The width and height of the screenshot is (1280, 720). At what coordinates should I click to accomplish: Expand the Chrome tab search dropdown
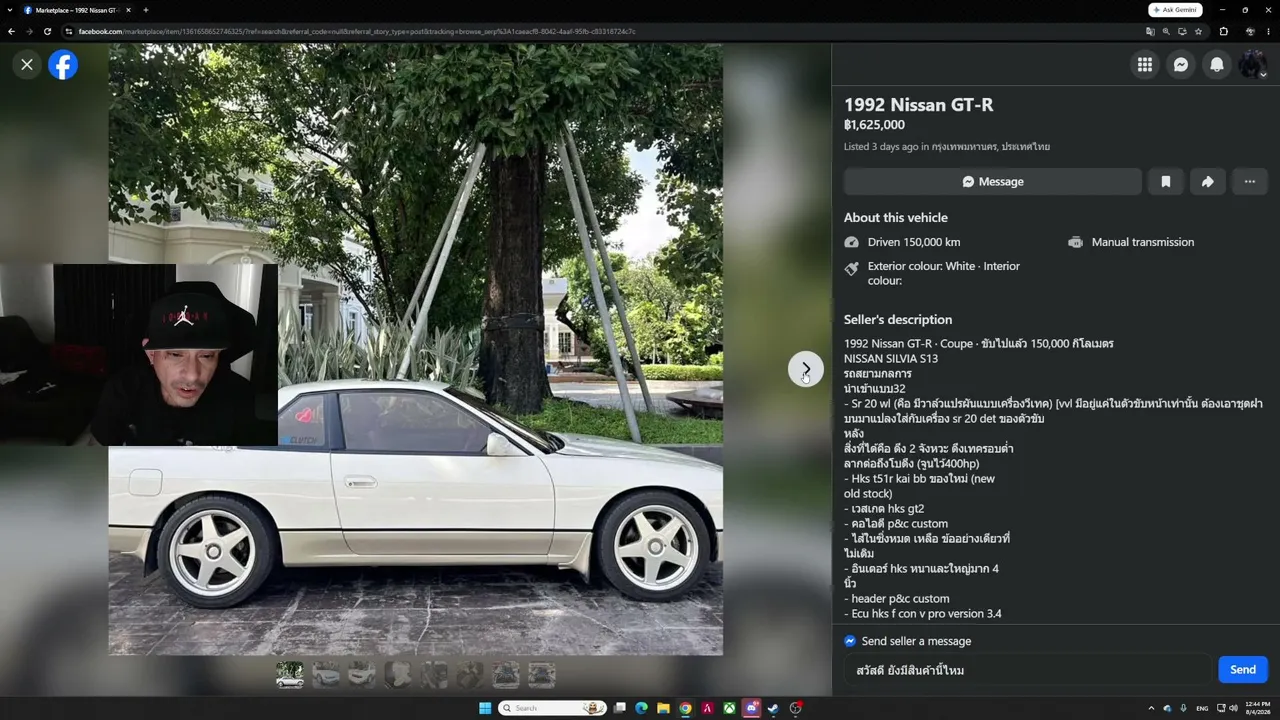[x=9, y=10]
